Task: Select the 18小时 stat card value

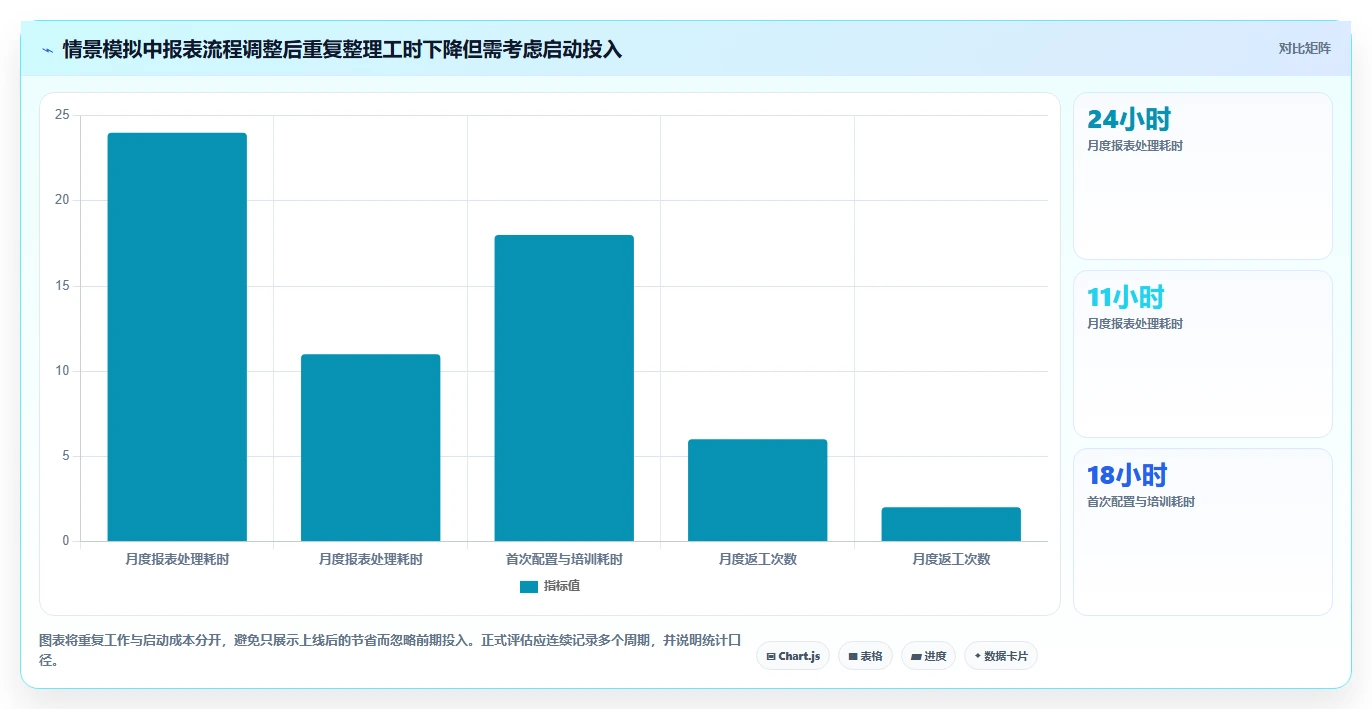Action: (x=1127, y=476)
